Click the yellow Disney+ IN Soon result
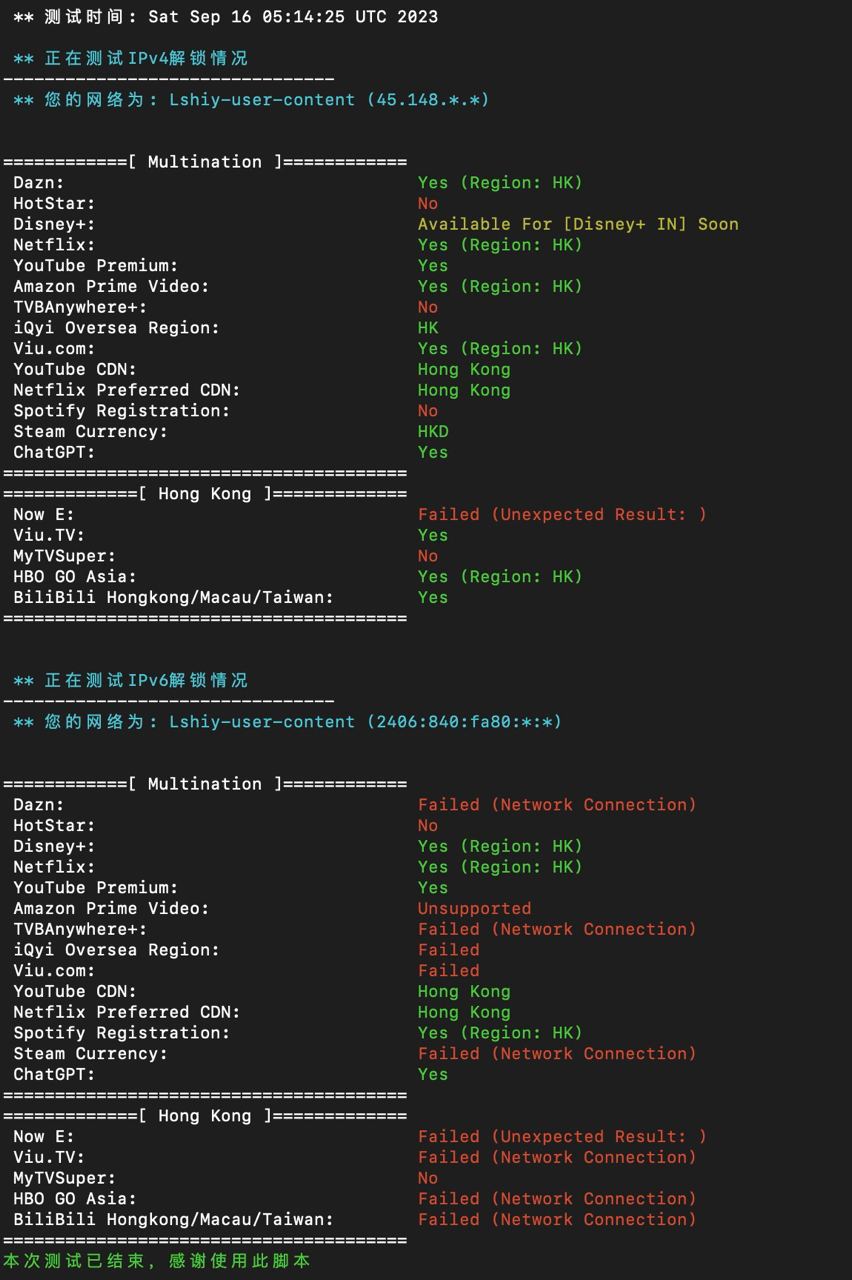The width and height of the screenshot is (852, 1280). pyautogui.click(x=577, y=224)
